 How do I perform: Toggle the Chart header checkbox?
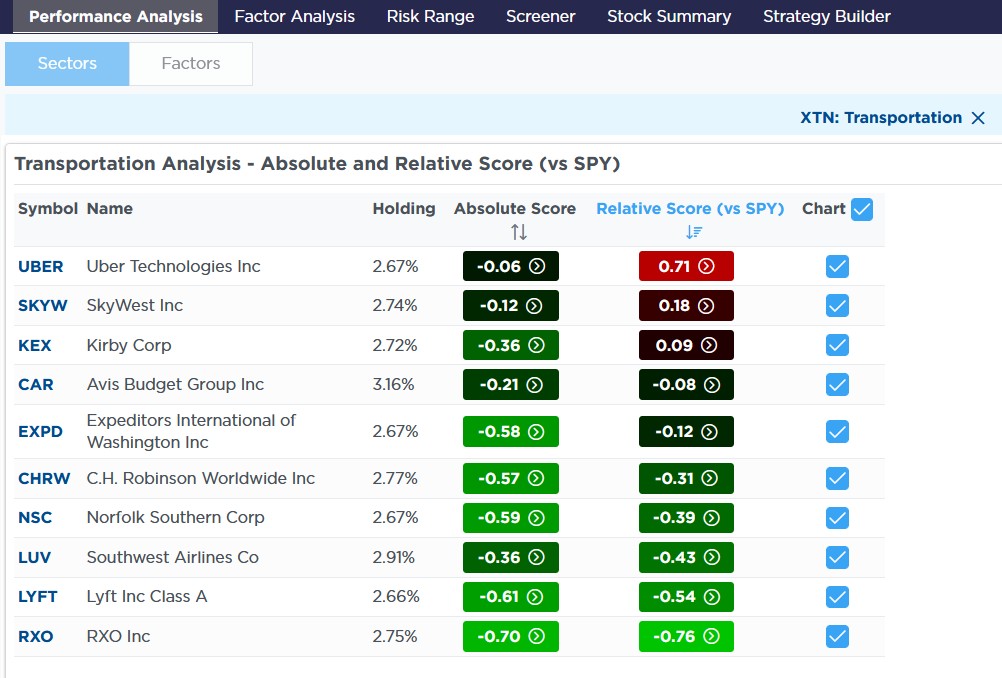(861, 209)
